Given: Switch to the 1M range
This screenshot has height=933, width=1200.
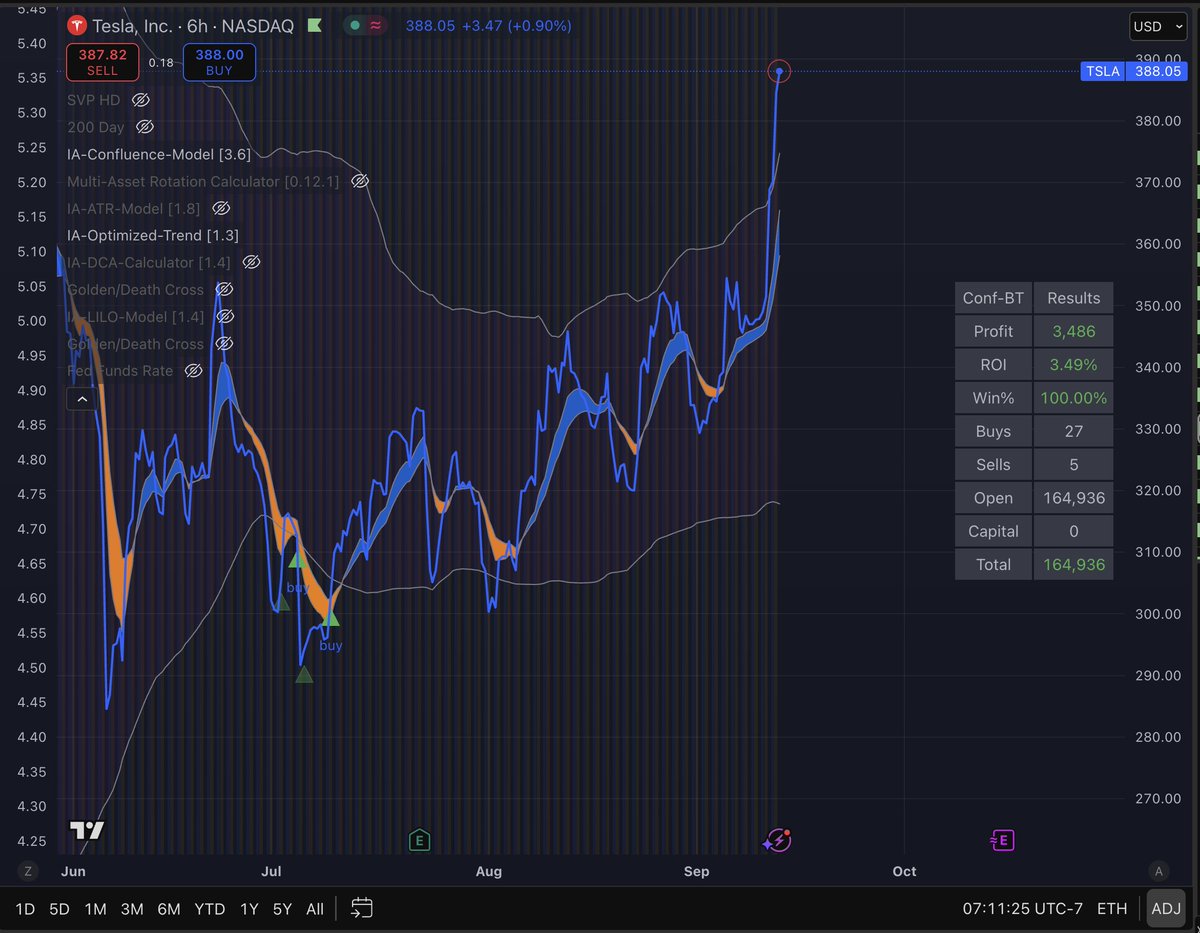Looking at the screenshot, I should pos(96,909).
